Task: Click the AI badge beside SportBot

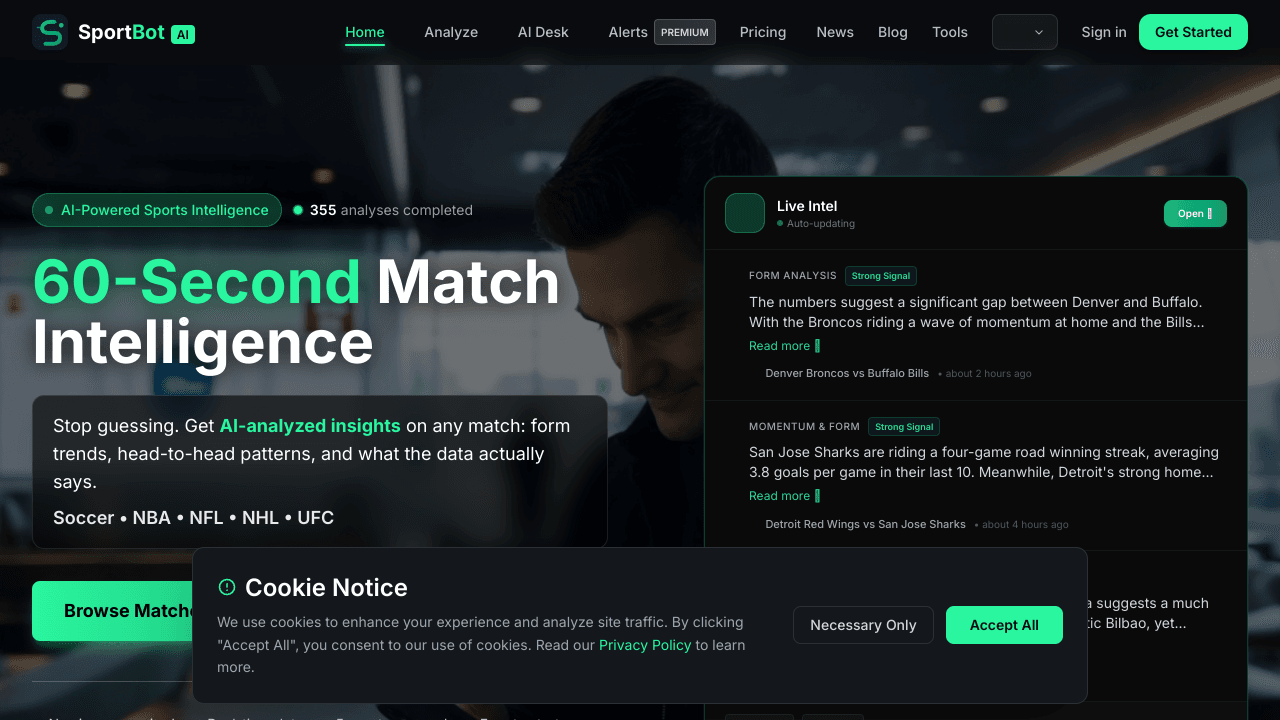Action: click(x=183, y=34)
